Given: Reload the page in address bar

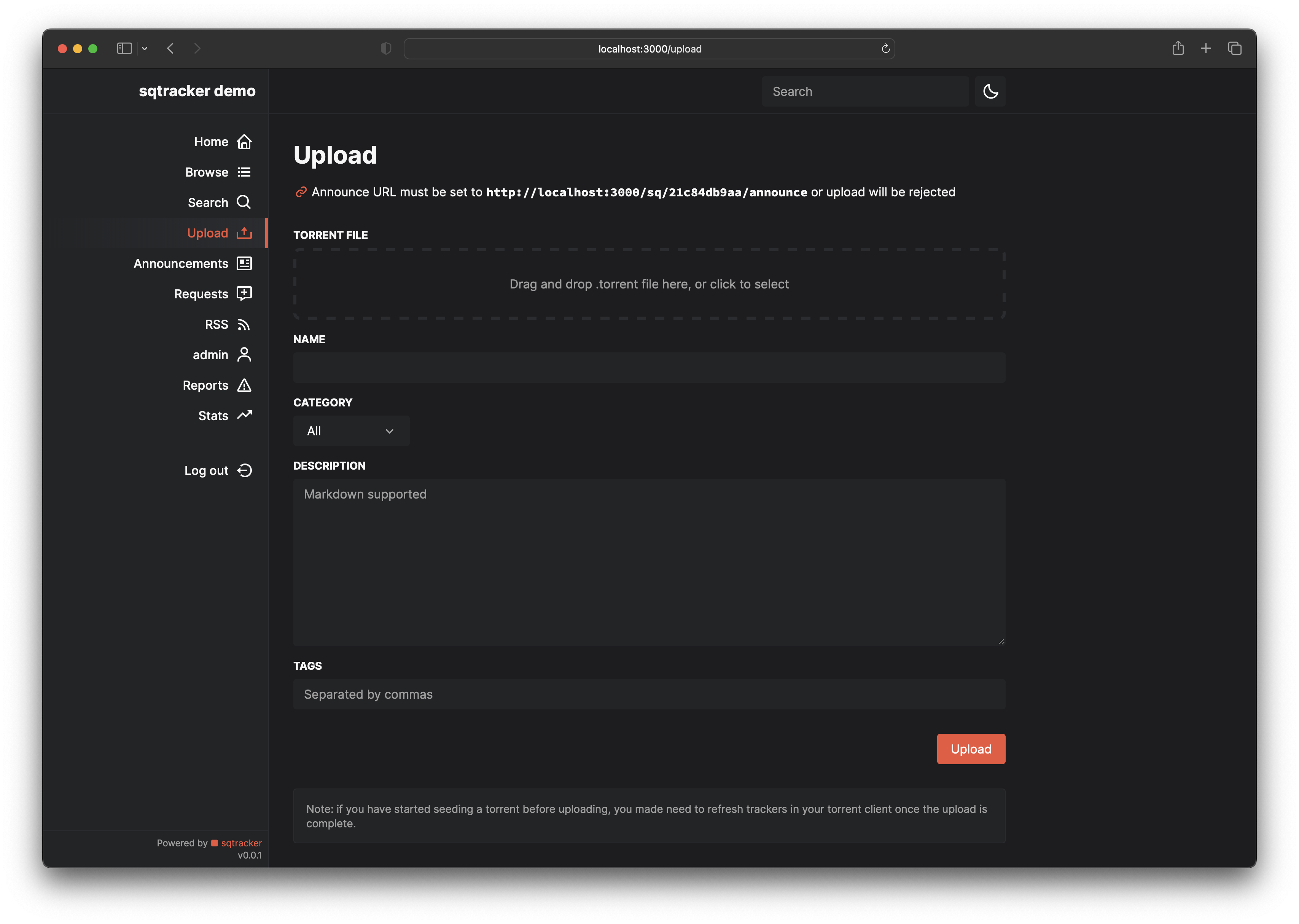Looking at the screenshot, I should (885, 49).
